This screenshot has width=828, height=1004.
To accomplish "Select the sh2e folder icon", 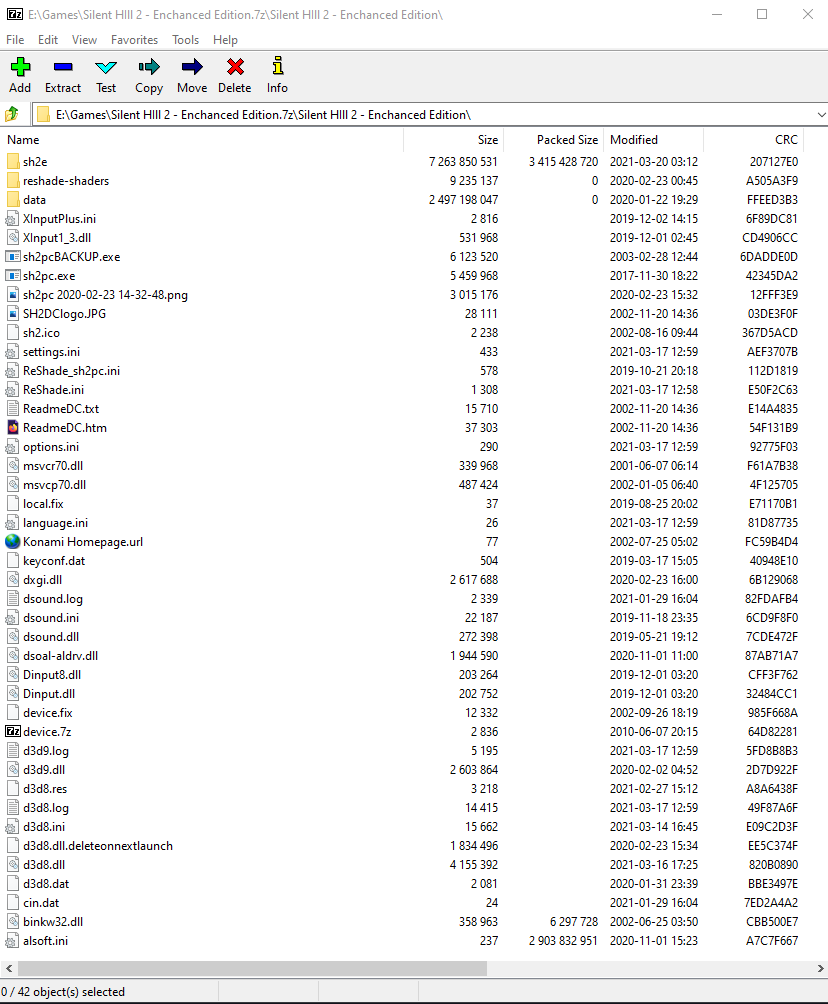I will point(13,161).
